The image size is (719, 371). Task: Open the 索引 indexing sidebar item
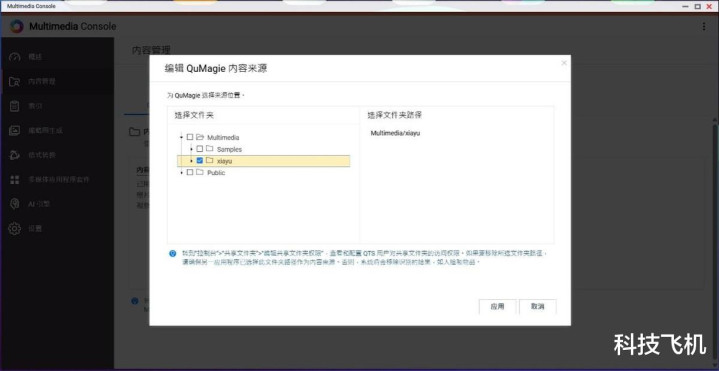57,106
